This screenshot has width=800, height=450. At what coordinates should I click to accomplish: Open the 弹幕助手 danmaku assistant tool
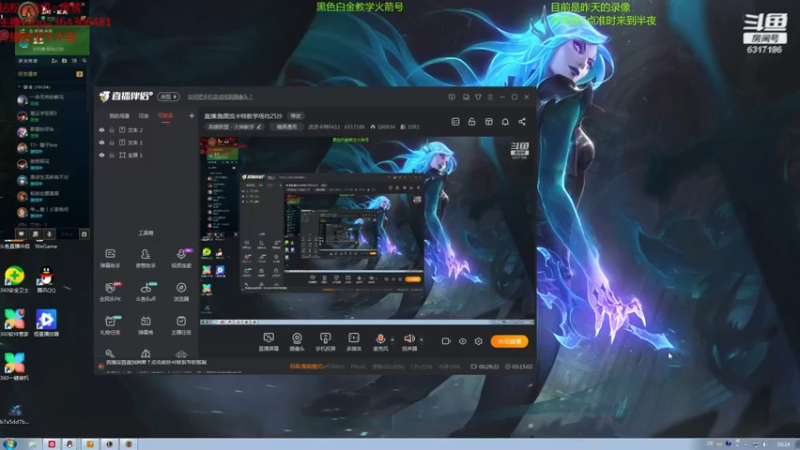110,258
